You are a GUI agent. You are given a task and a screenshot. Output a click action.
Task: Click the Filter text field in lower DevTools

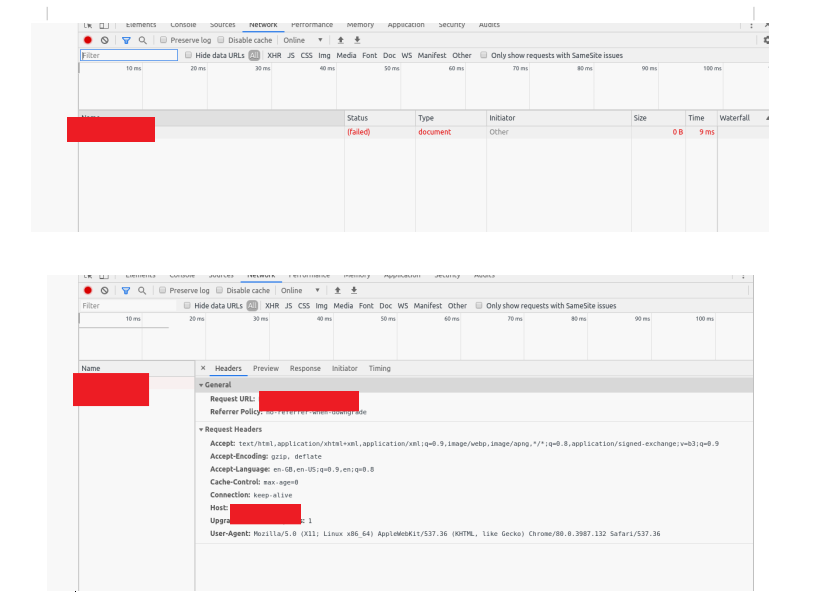coord(128,305)
